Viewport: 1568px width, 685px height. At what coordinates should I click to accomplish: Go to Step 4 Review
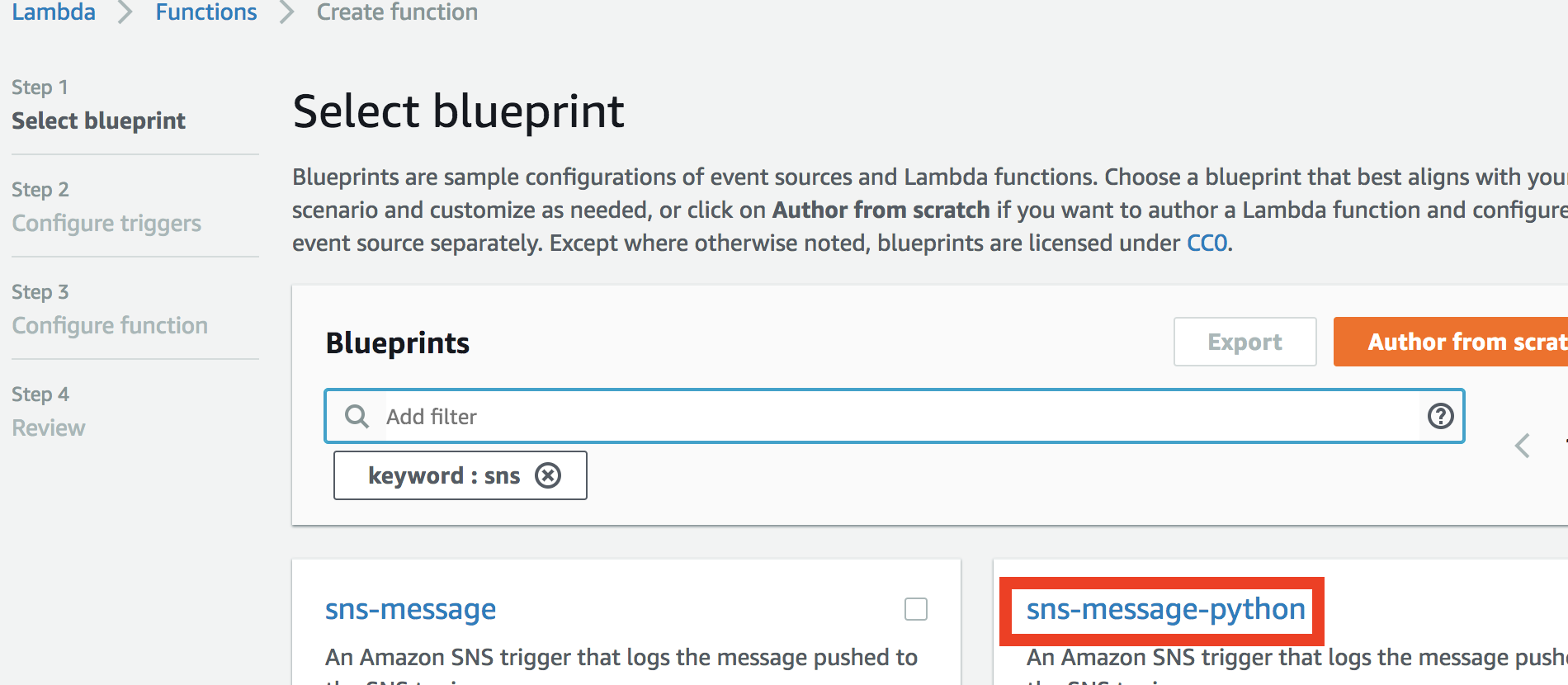pos(49,428)
